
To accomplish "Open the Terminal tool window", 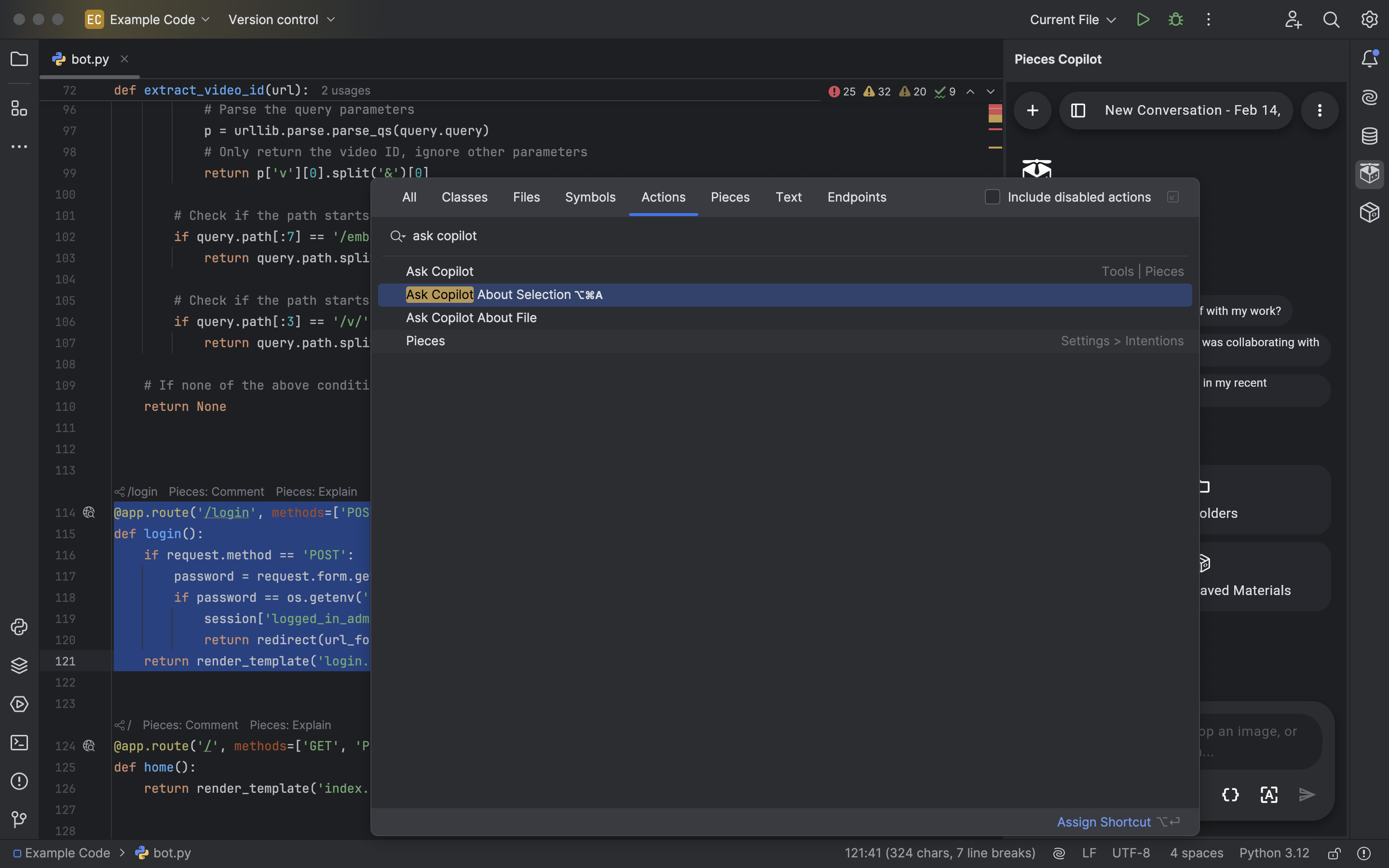I will point(19,743).
